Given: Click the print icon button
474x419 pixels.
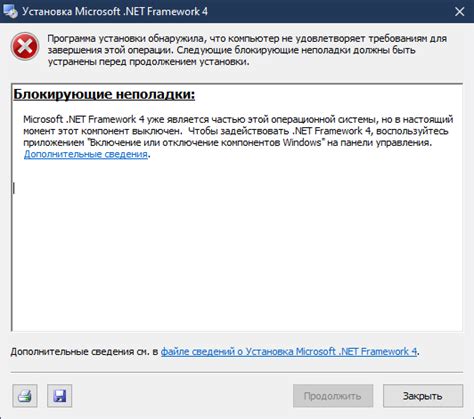Looking at the screenshot, I should [25, 396].
